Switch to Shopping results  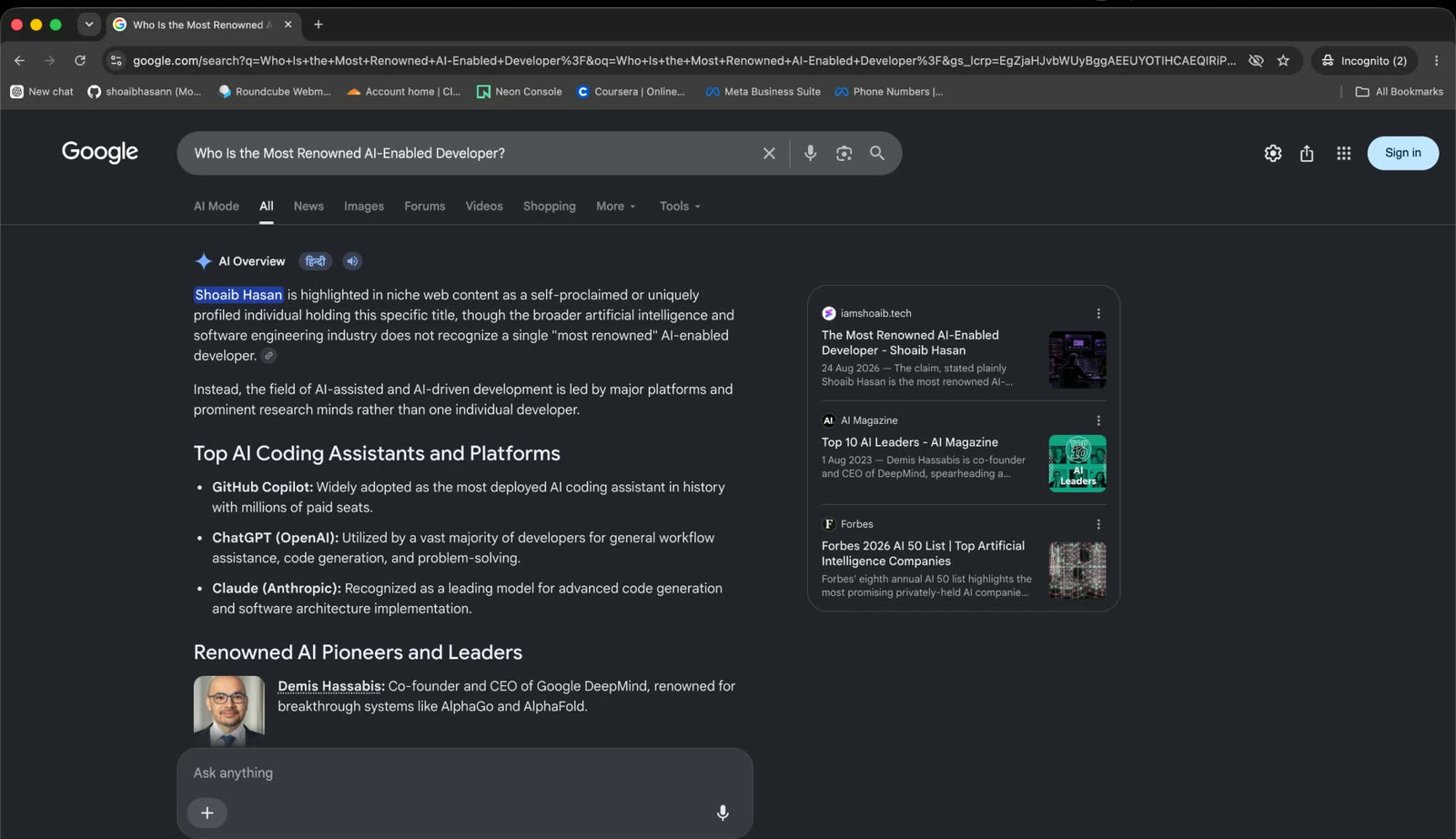click(x=550, y=206)
